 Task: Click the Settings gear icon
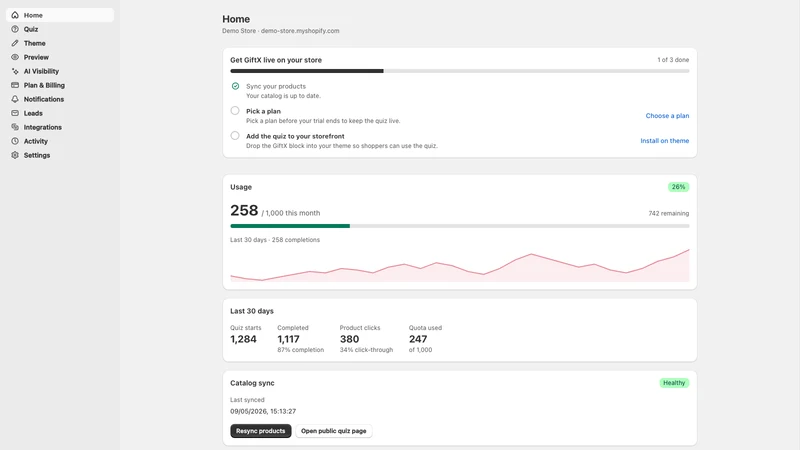coord(15,155)
